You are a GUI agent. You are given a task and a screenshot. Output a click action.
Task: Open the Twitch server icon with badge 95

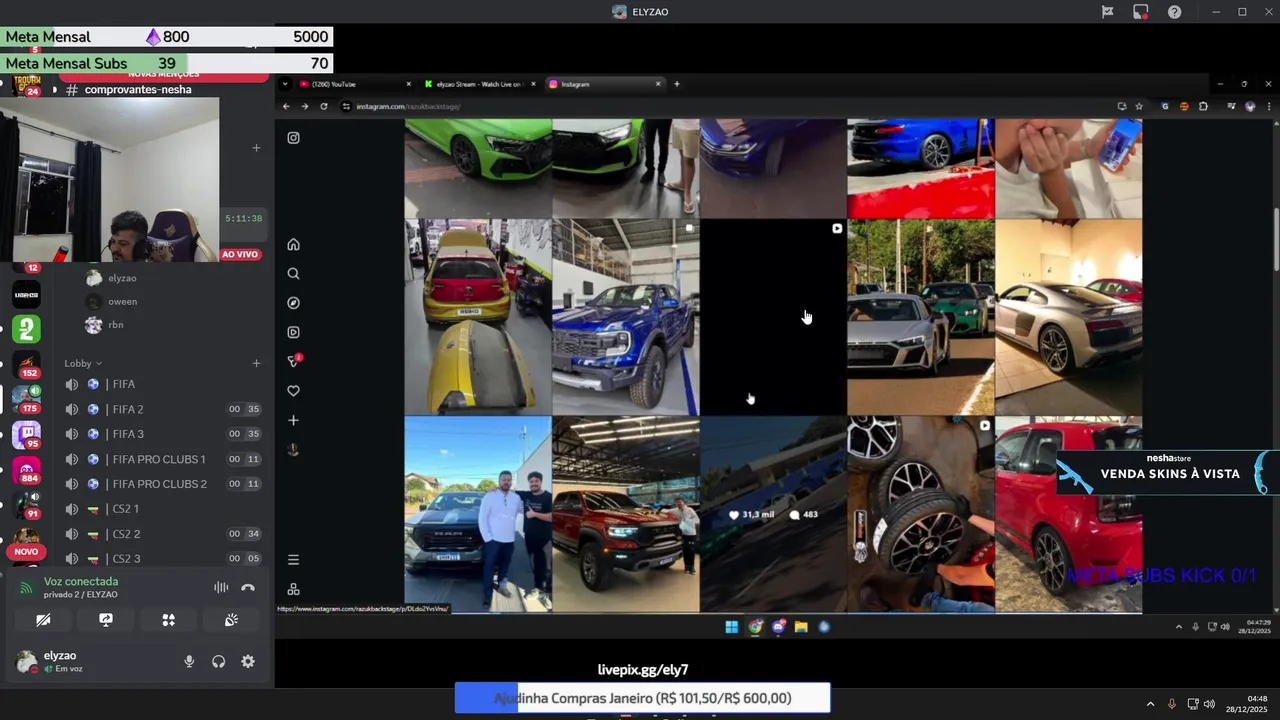[x=26, y=434]
